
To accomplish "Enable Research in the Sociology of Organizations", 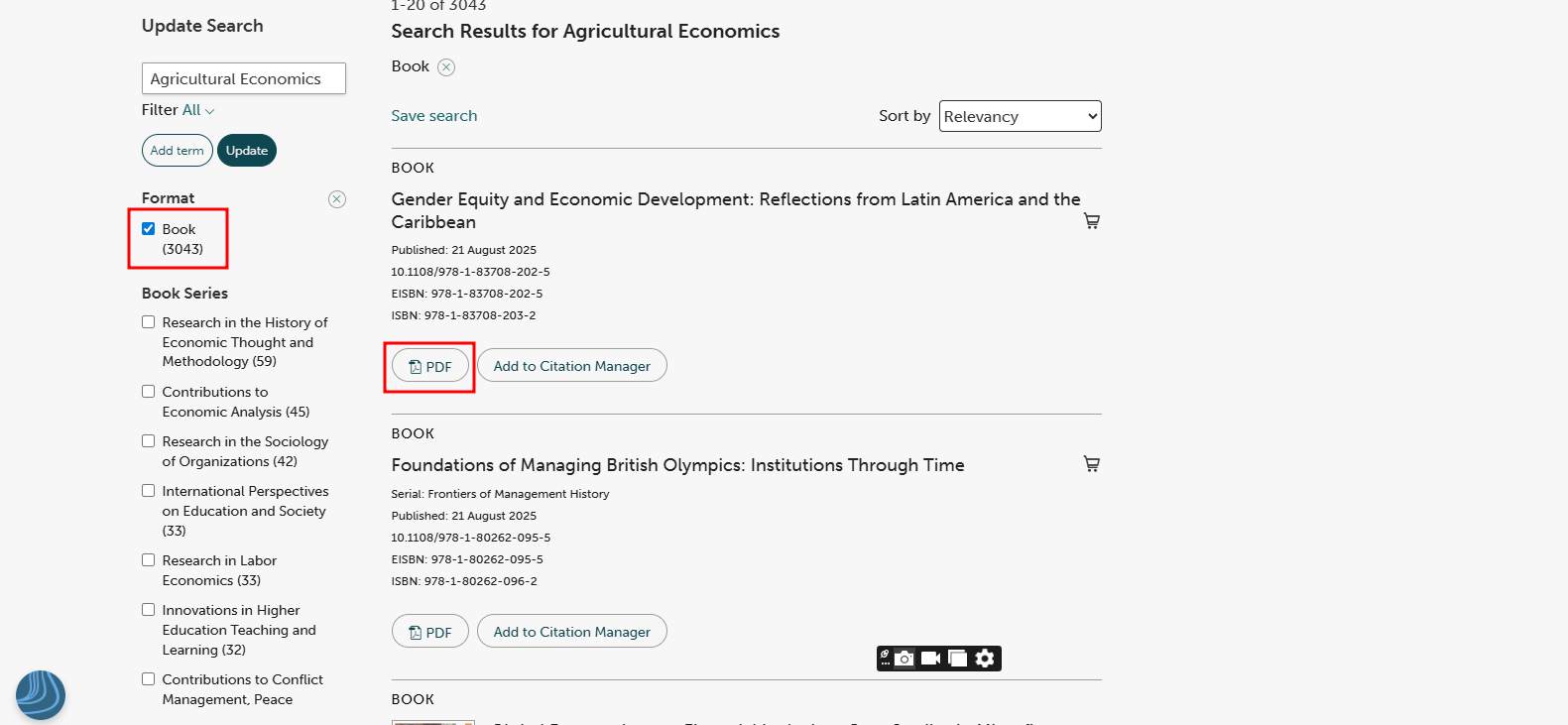I will 149,441.
